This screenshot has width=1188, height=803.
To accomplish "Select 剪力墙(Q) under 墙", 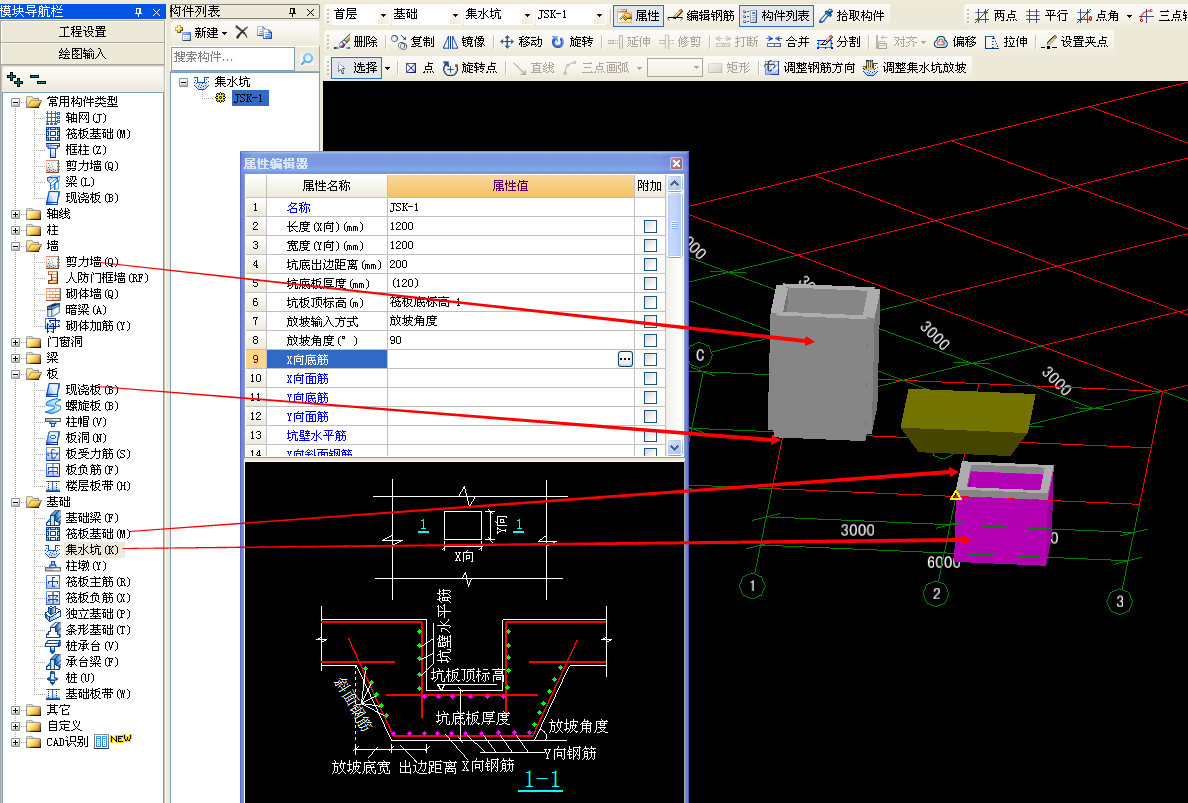I will (x=83, y=262).
